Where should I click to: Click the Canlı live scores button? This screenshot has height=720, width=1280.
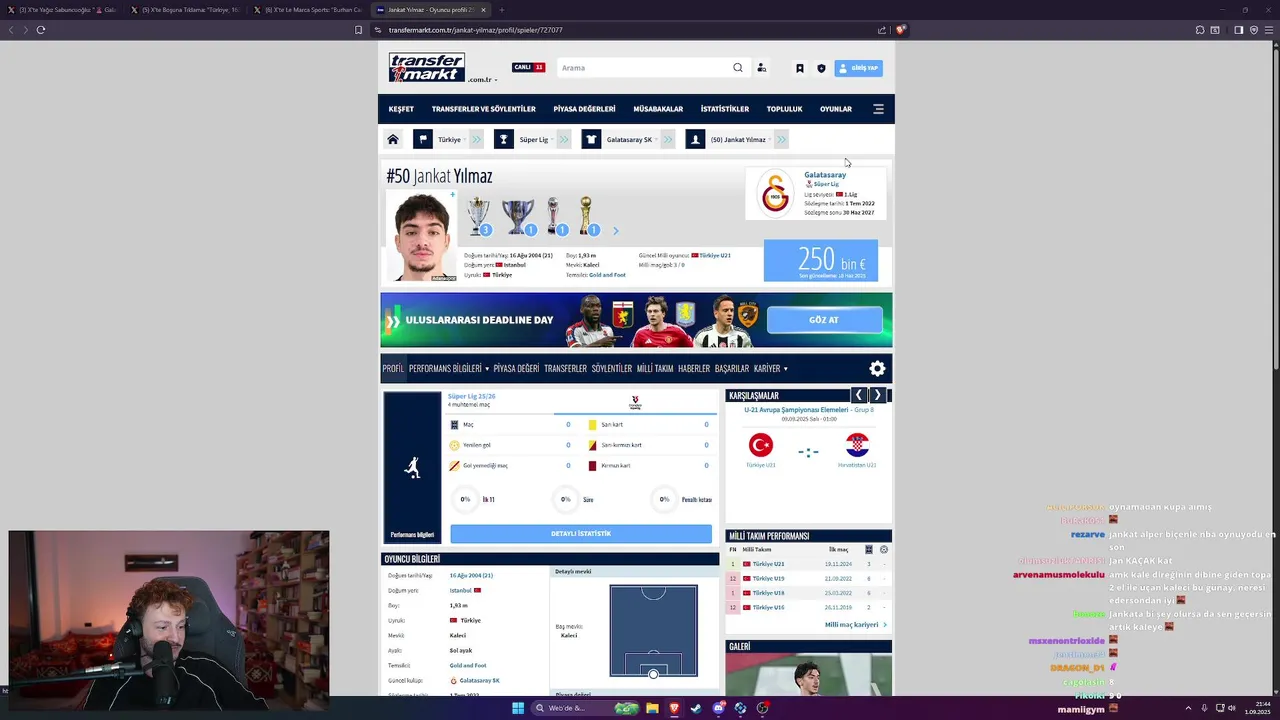529,68
